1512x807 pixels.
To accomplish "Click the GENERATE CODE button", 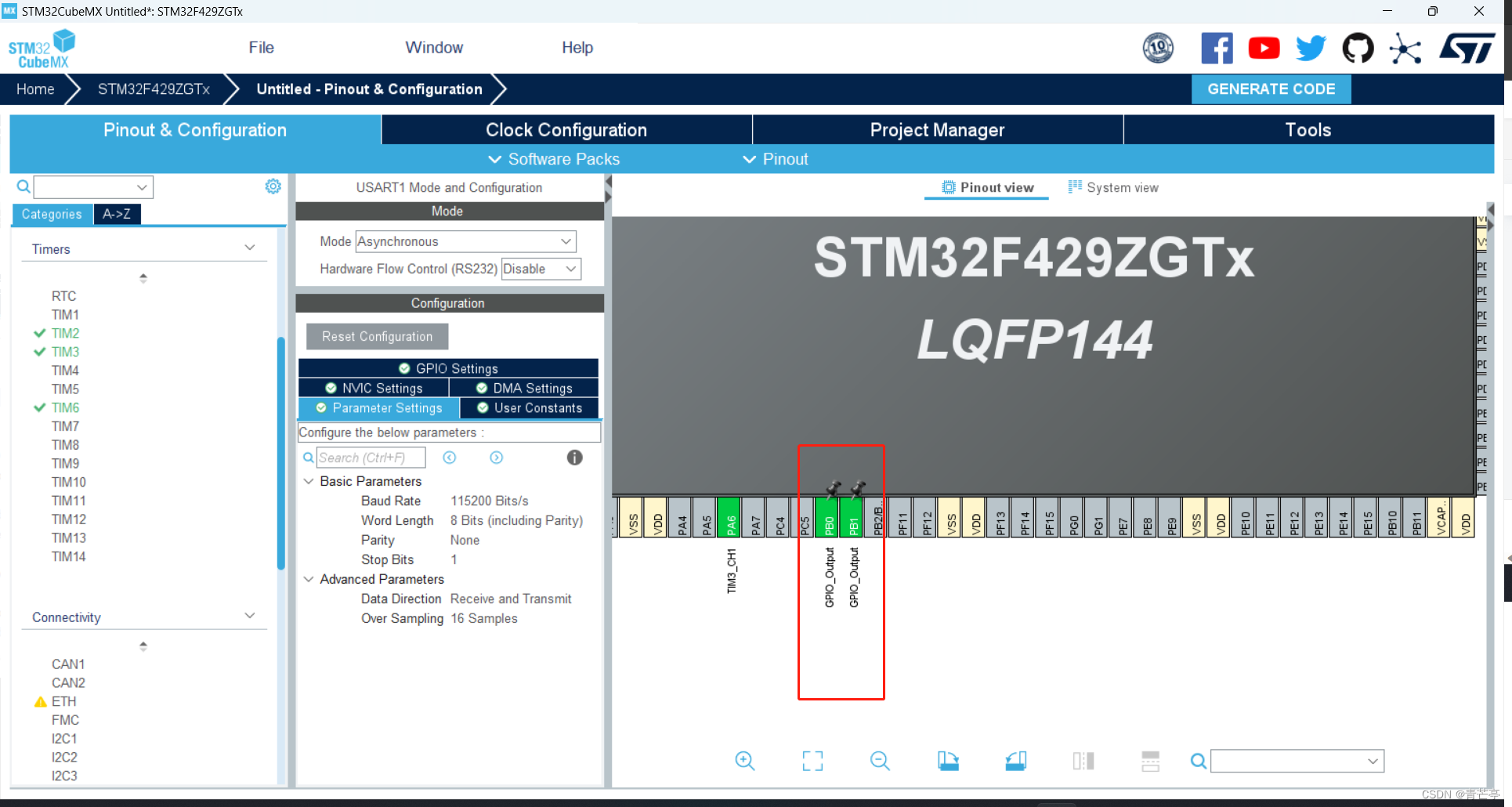I will coord(1271,89).
